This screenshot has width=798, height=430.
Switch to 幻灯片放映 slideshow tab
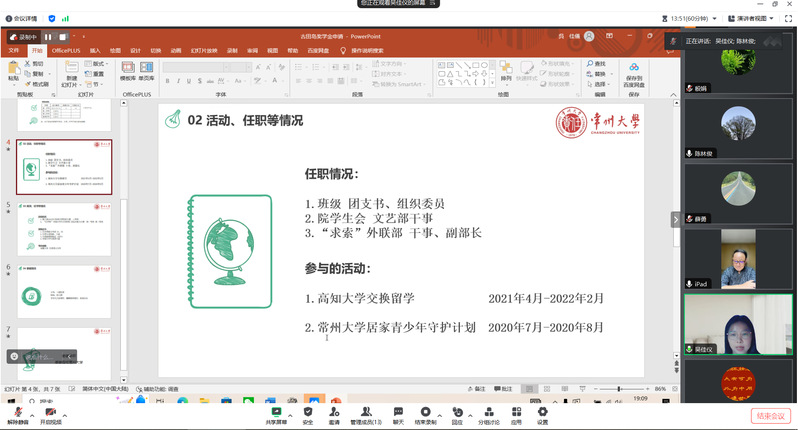204,50
